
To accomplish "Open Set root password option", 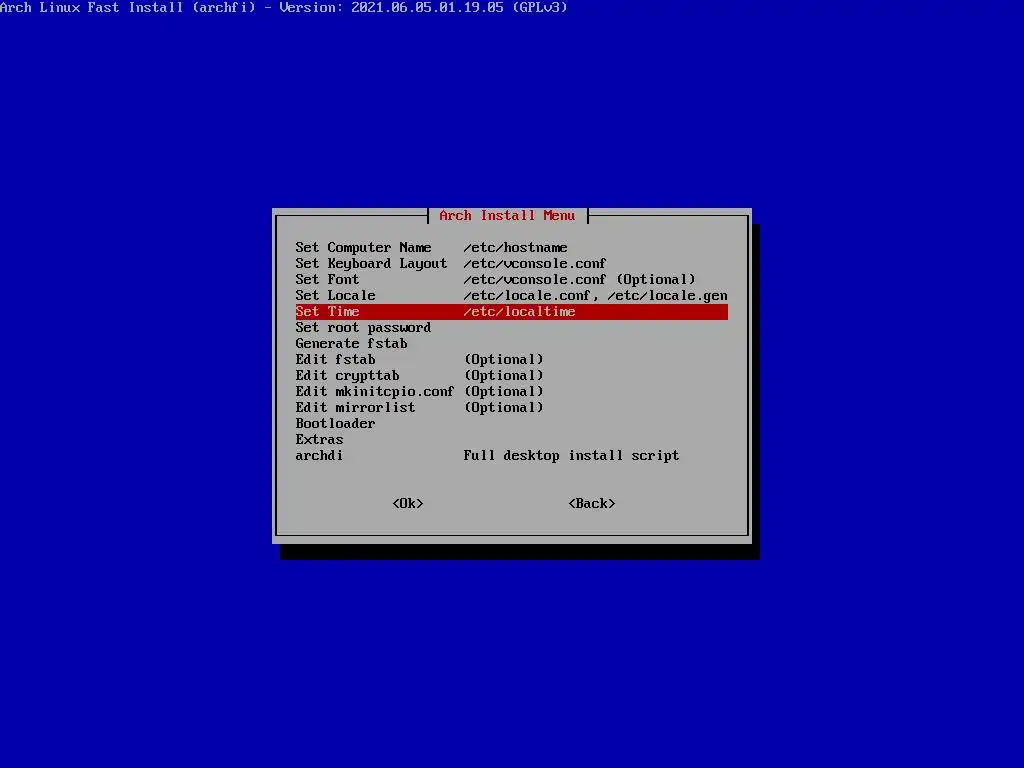I will (511, 327).
